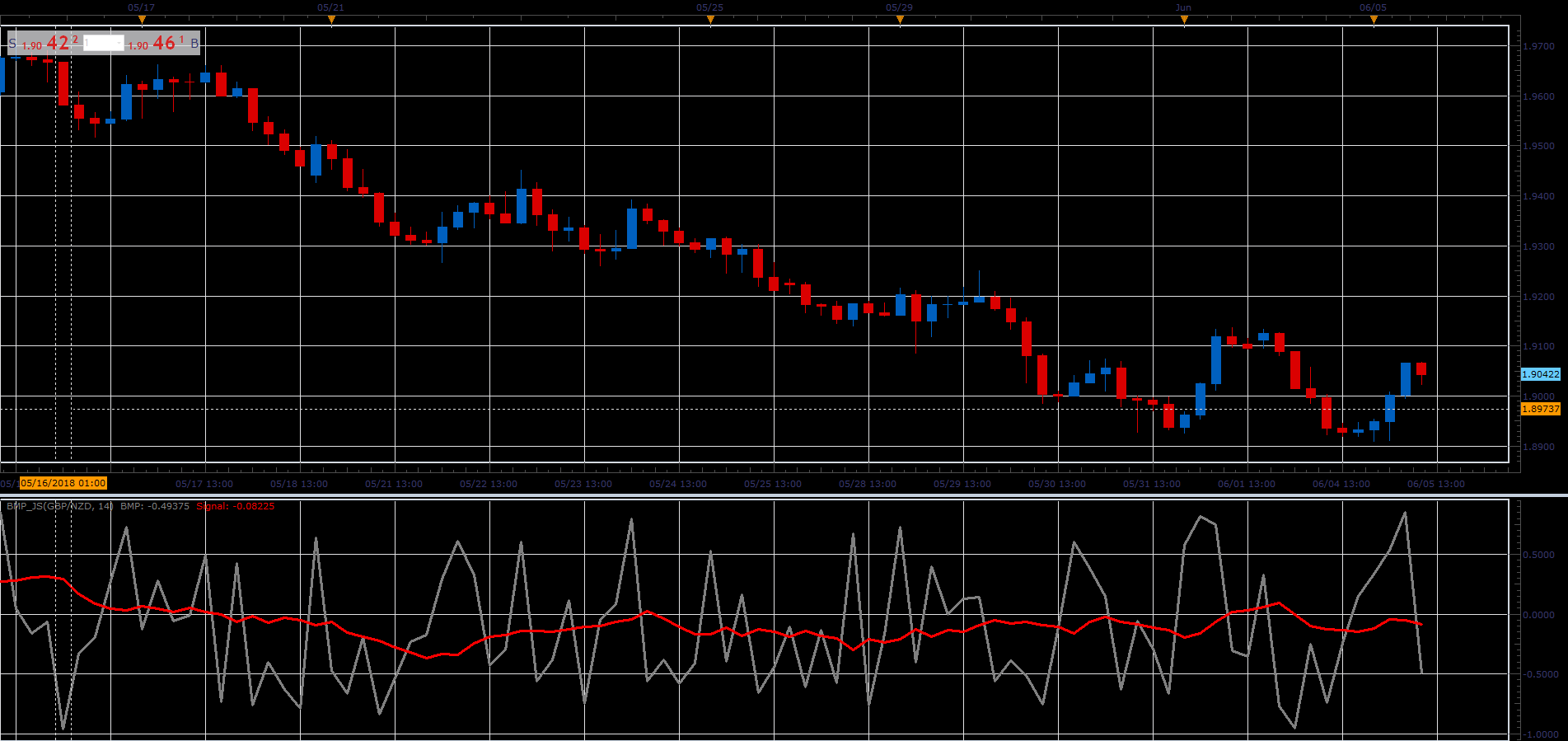
Task: Click the 1.9300 price axis label
Action: point(1539,246)
